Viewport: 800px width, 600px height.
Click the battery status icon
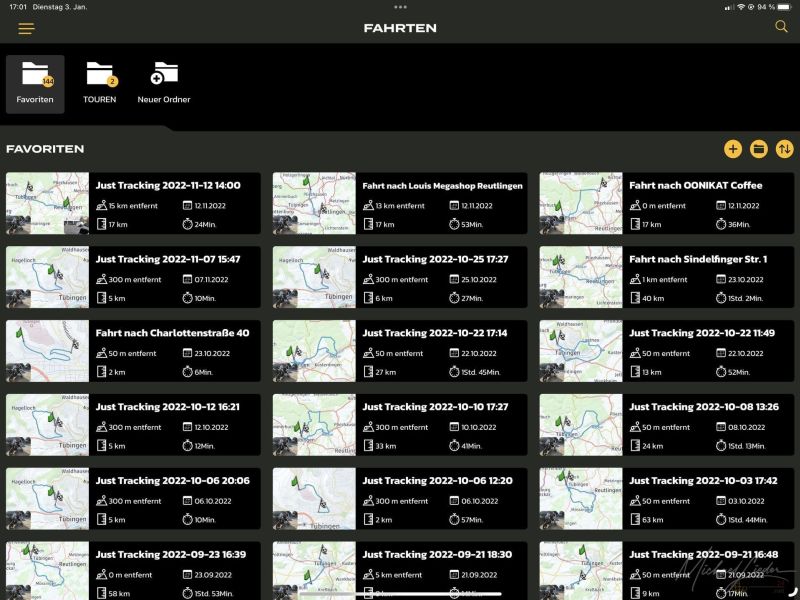785,6
